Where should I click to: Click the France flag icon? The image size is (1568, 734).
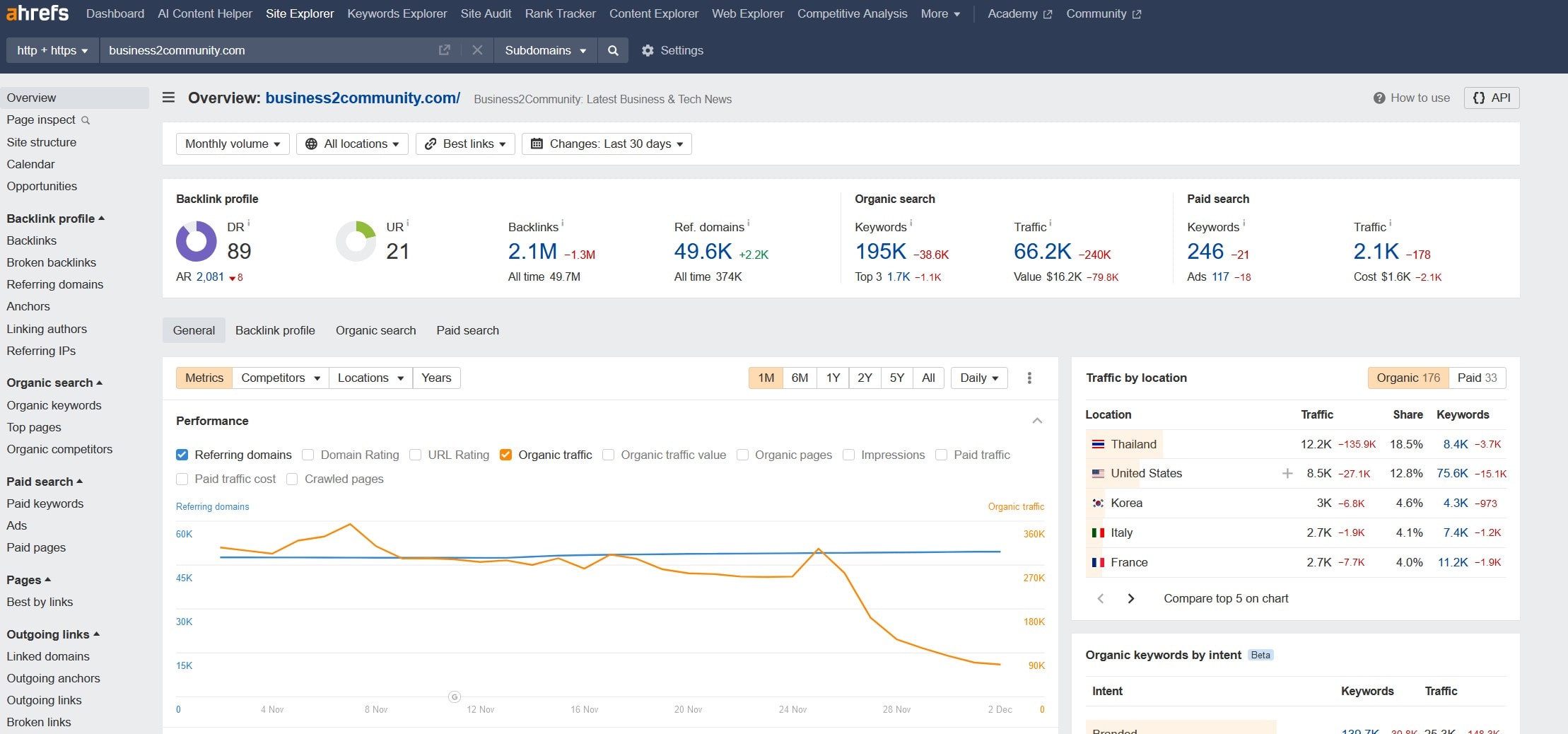1098,563
